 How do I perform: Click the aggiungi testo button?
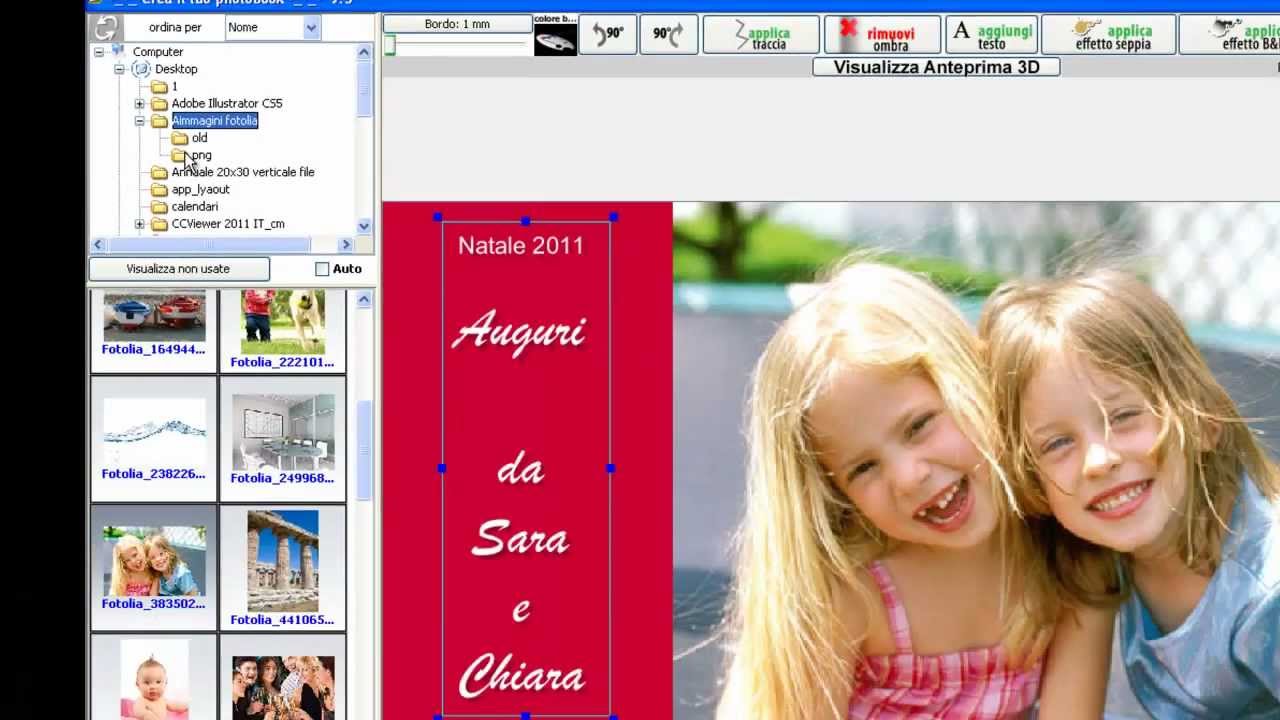[x=991, y=35]
